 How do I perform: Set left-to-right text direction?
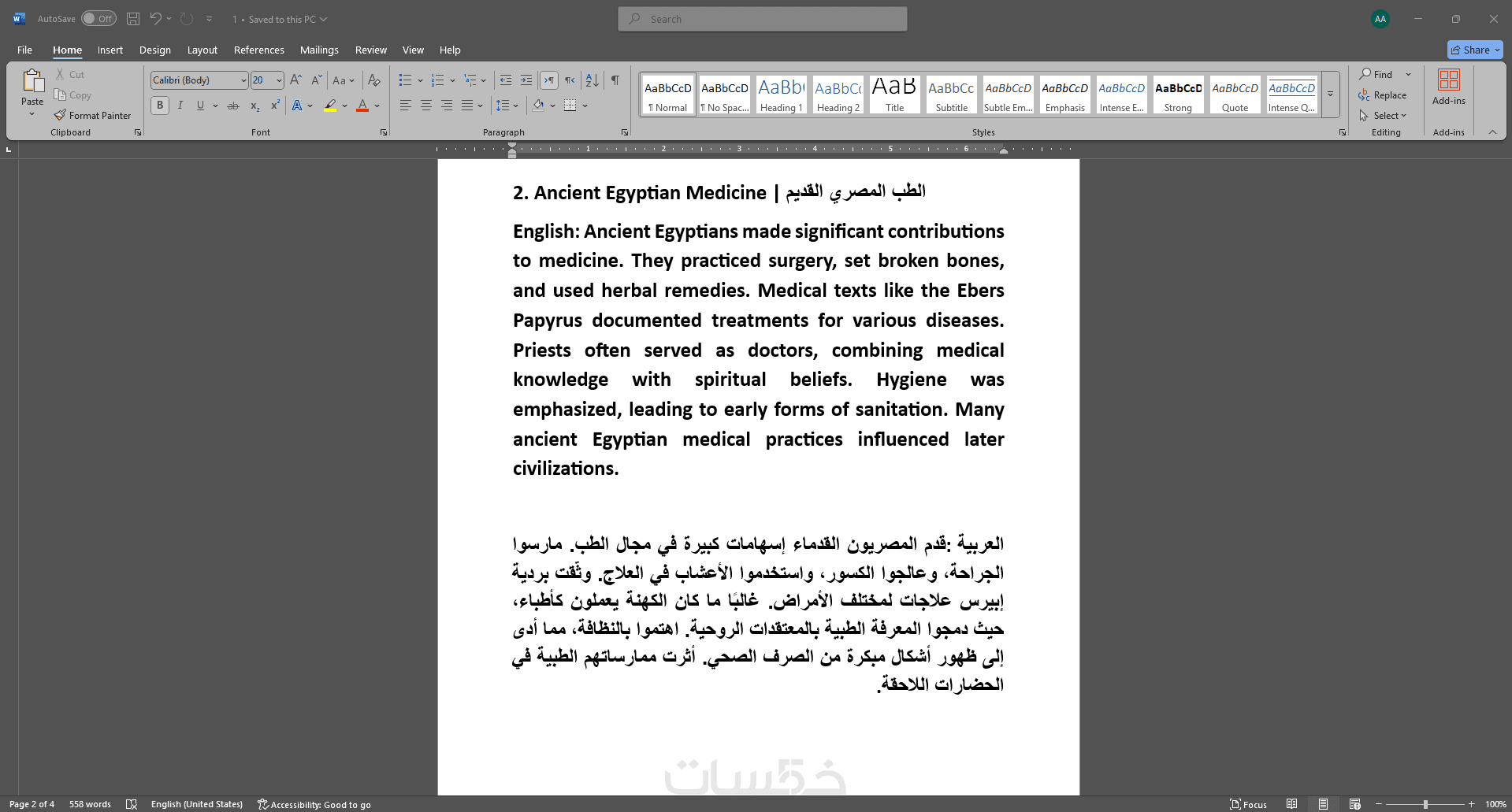(x=549, y=80)
